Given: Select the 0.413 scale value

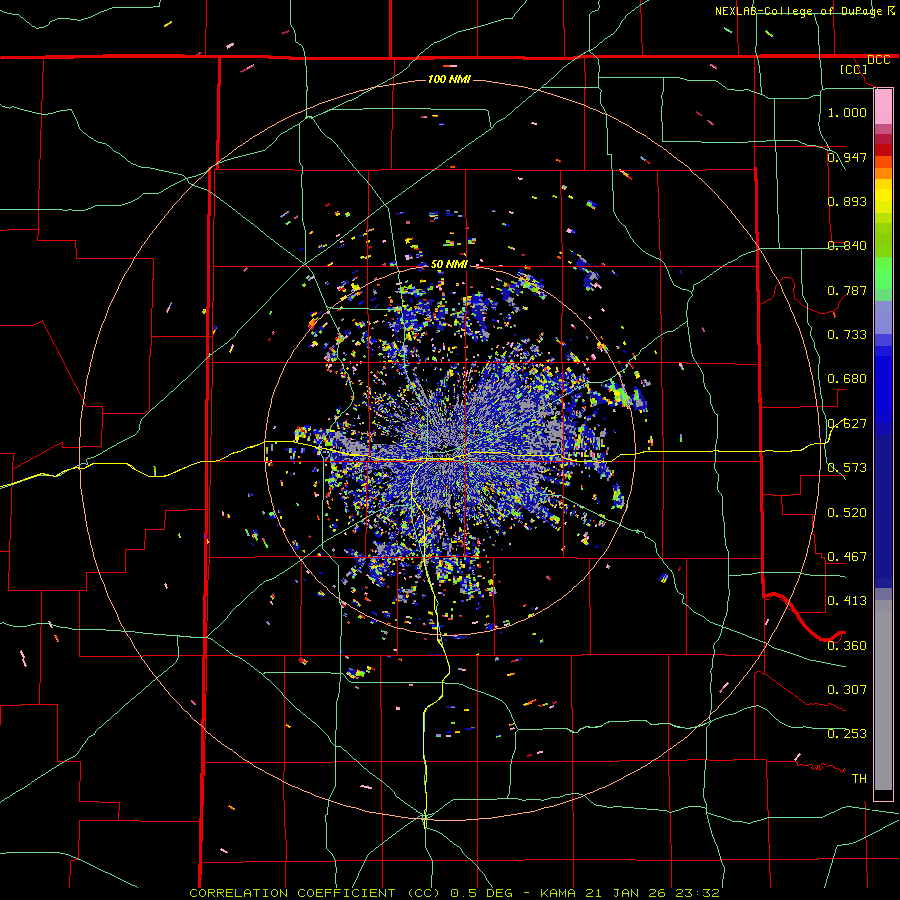Looking at the screenshot, I should pos(847,600).
